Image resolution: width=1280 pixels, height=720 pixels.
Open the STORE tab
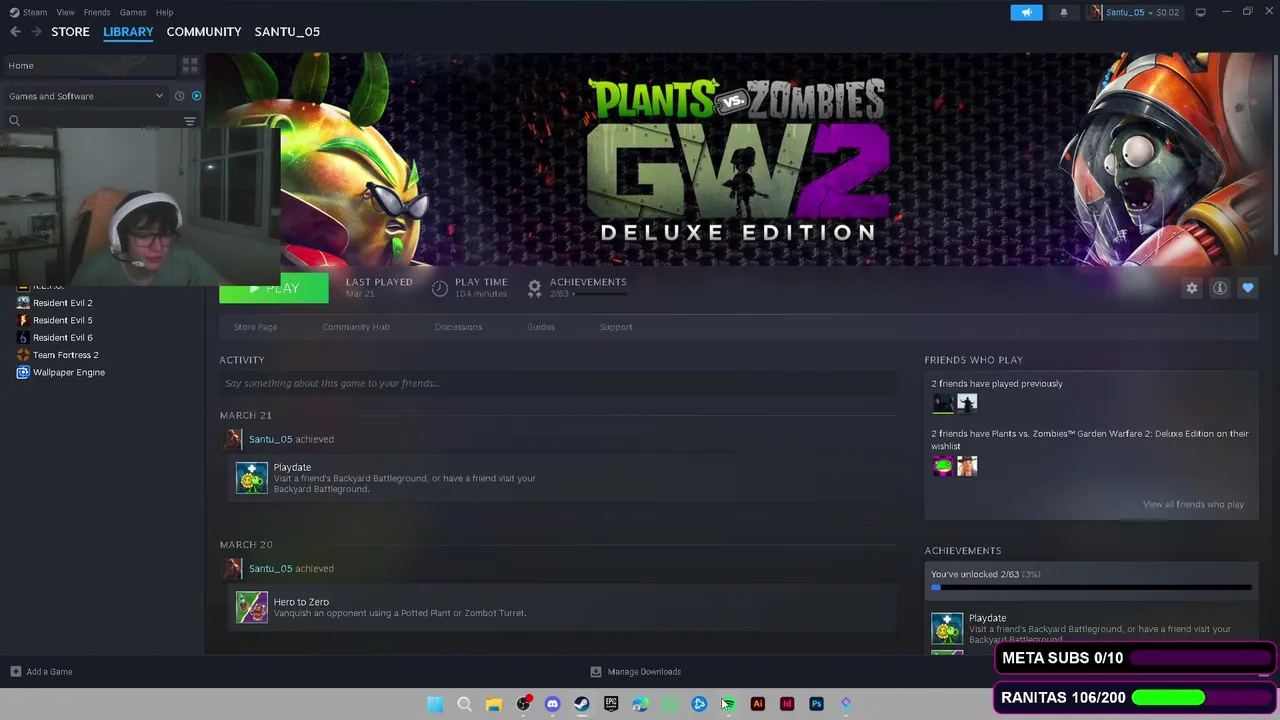70,32
